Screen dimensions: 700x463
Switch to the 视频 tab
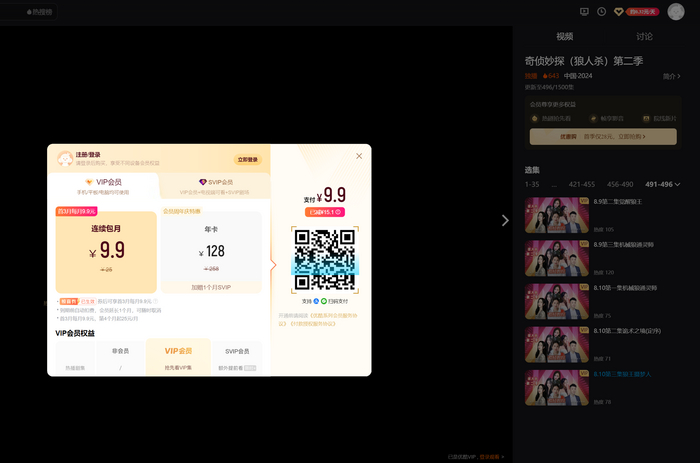(x=564, y=37)
